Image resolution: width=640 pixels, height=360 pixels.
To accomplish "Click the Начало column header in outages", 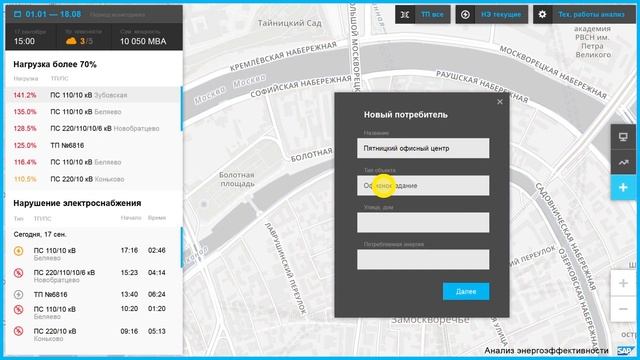I will point(131,218).
